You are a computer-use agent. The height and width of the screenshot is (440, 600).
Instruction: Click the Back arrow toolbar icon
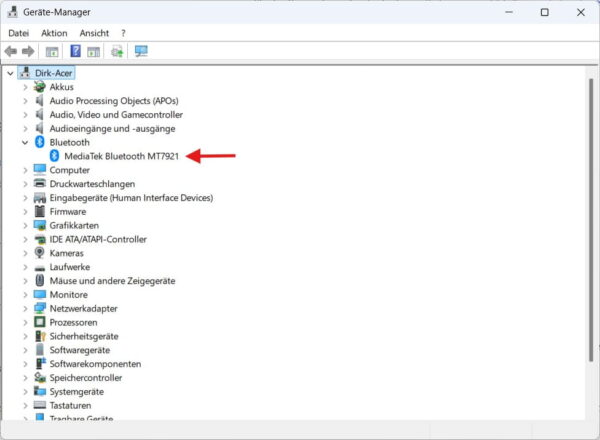tap(11, 51)
